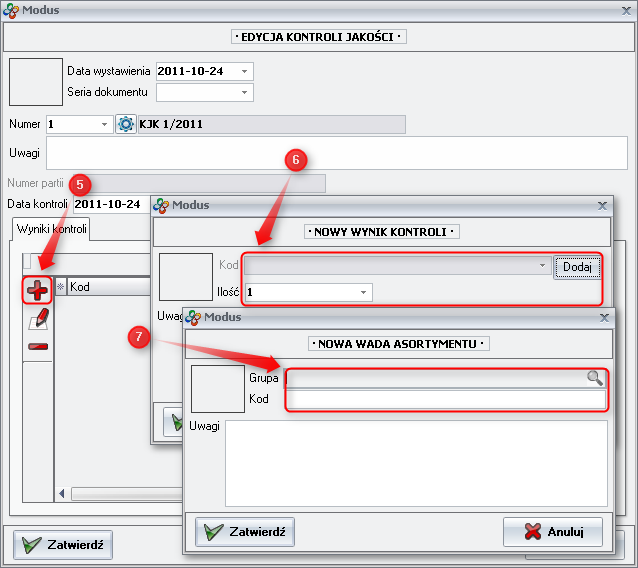This screenshot has width=638, height=568.
Task: Click image placeholder in Nowy wynik kontroli
Action: pyautogui.click(x=186, y=277)
